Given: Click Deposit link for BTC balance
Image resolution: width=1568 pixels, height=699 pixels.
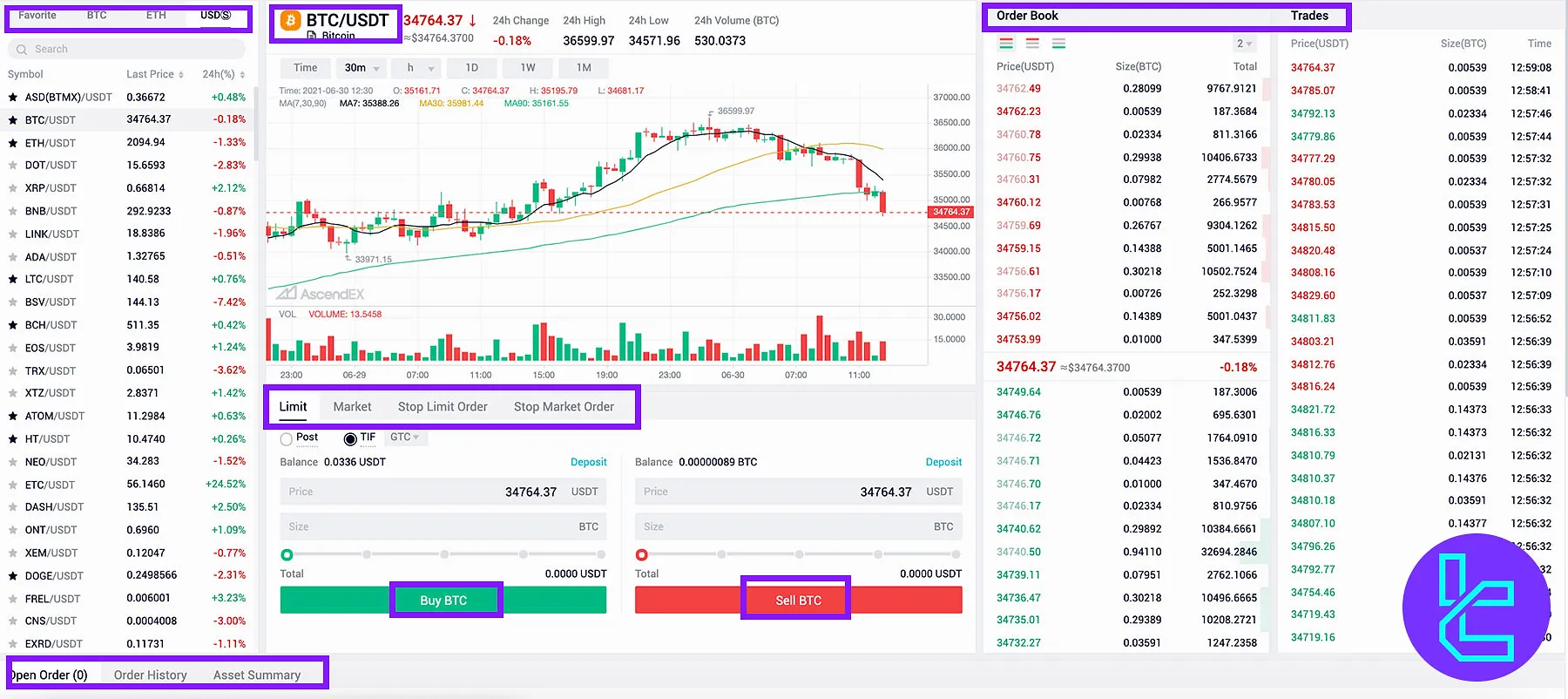Looking at the screenshot, I should click(x=943, y=463).
